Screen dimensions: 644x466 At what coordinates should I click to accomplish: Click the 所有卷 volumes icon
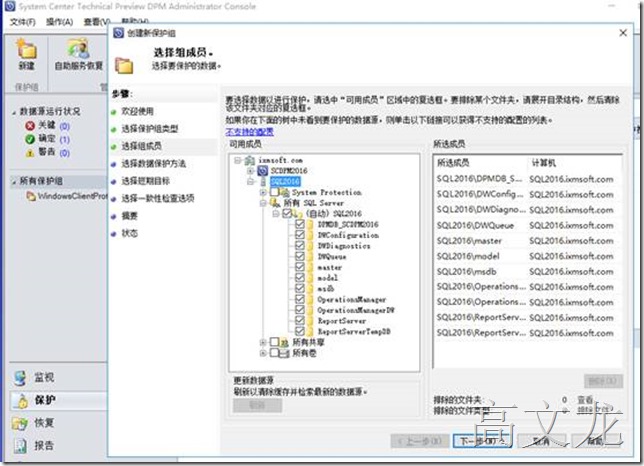pos(285,353)
